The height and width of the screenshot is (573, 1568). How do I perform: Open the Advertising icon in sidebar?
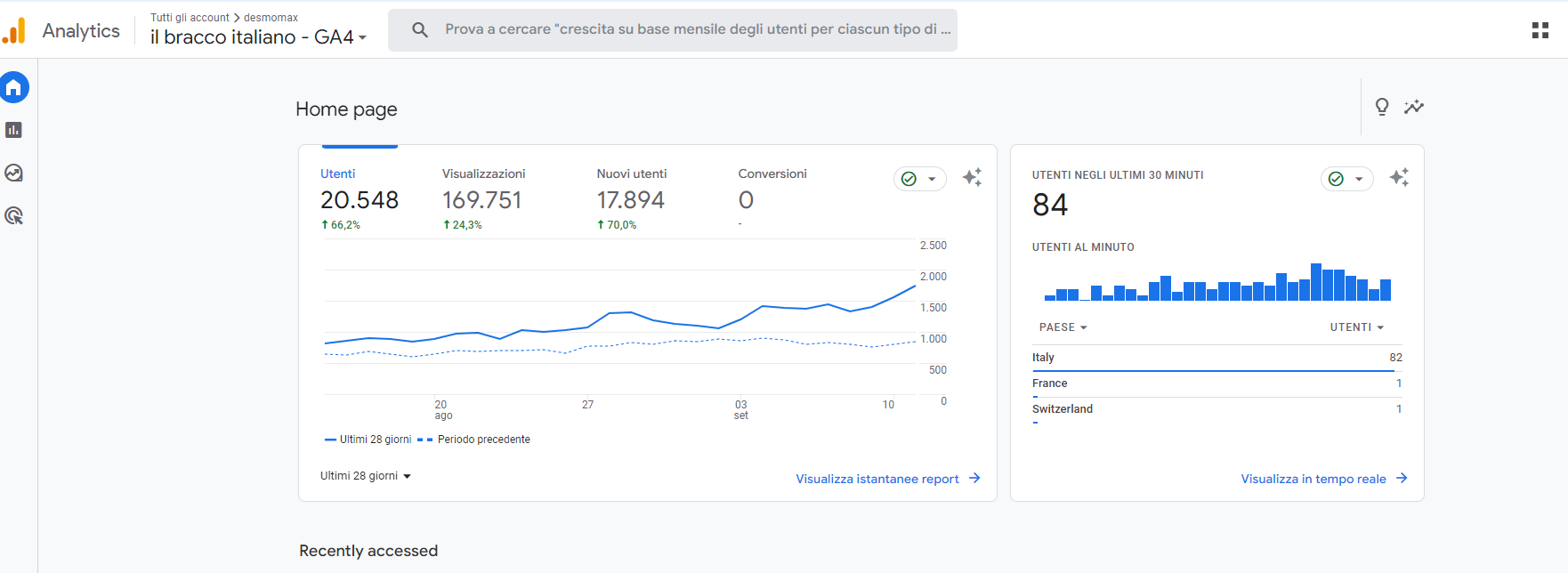14,215
